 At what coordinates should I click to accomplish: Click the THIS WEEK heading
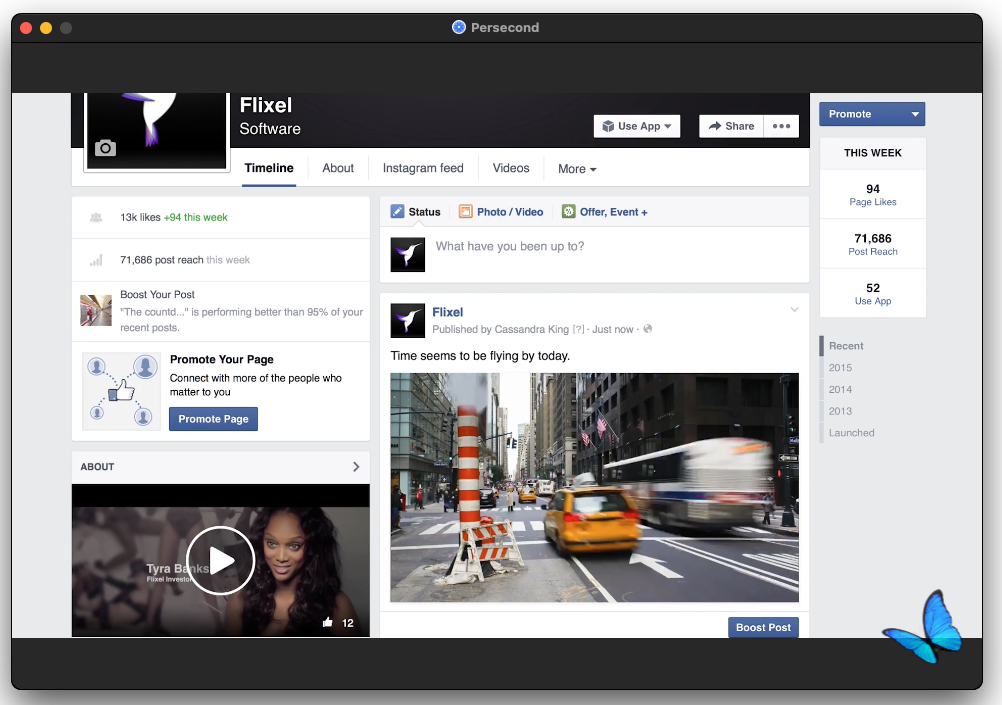coord(873,153)
